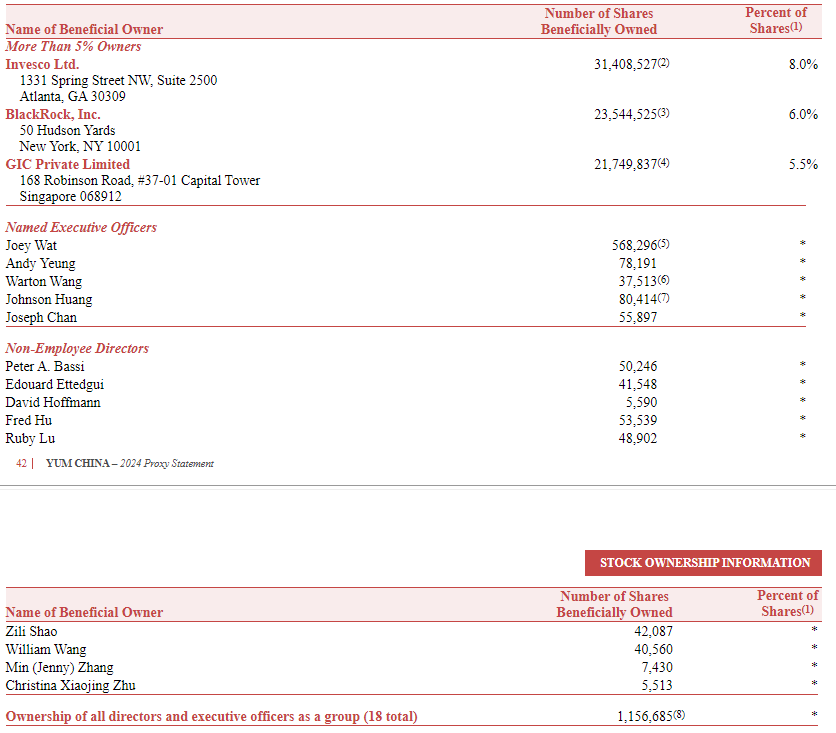
Task: Click Edouard Ettedgui's share count 41,548
Action: tap(638, 385)
